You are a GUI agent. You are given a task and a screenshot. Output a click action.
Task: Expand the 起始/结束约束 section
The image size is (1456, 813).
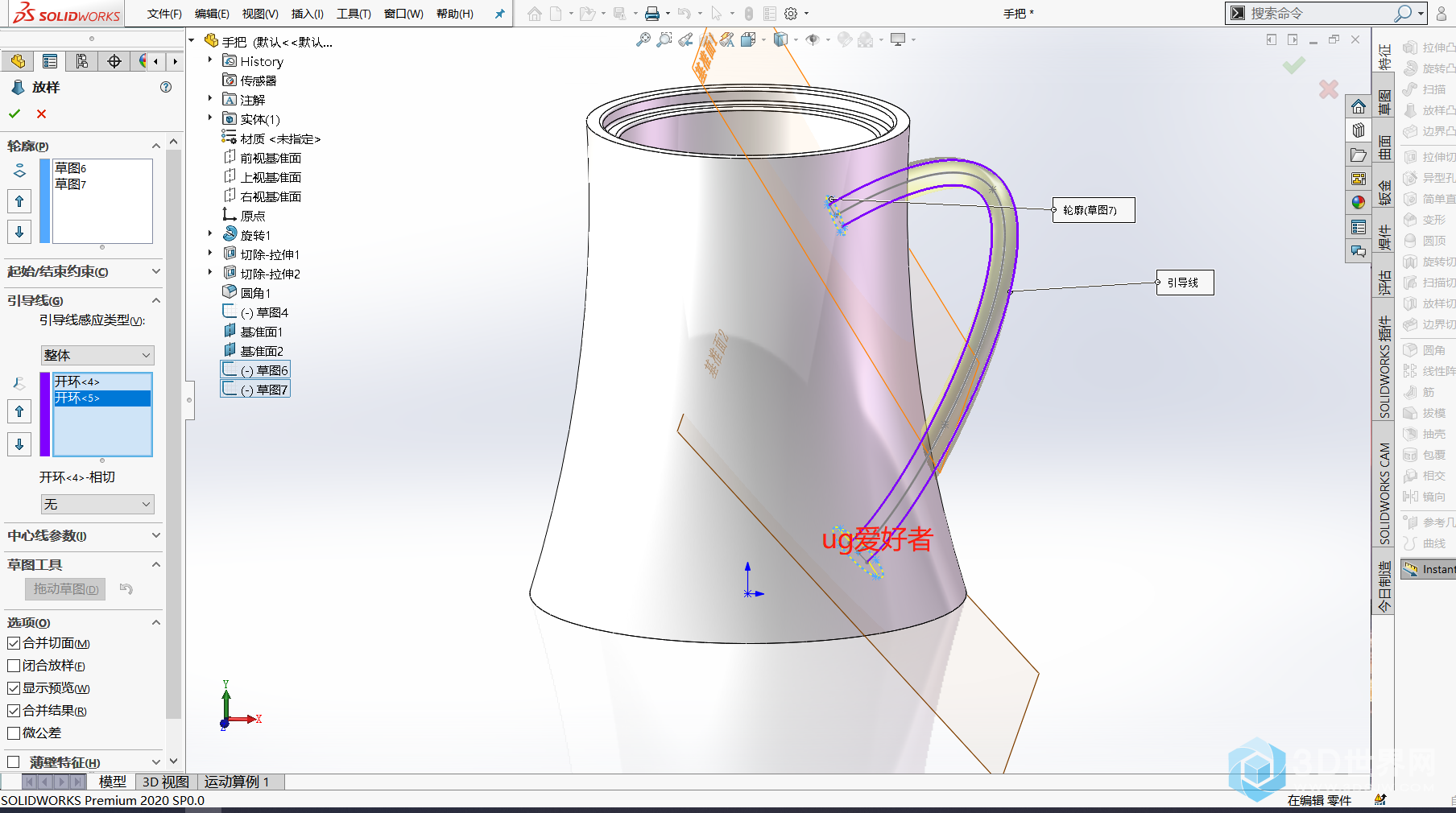[x=156, y=271]
